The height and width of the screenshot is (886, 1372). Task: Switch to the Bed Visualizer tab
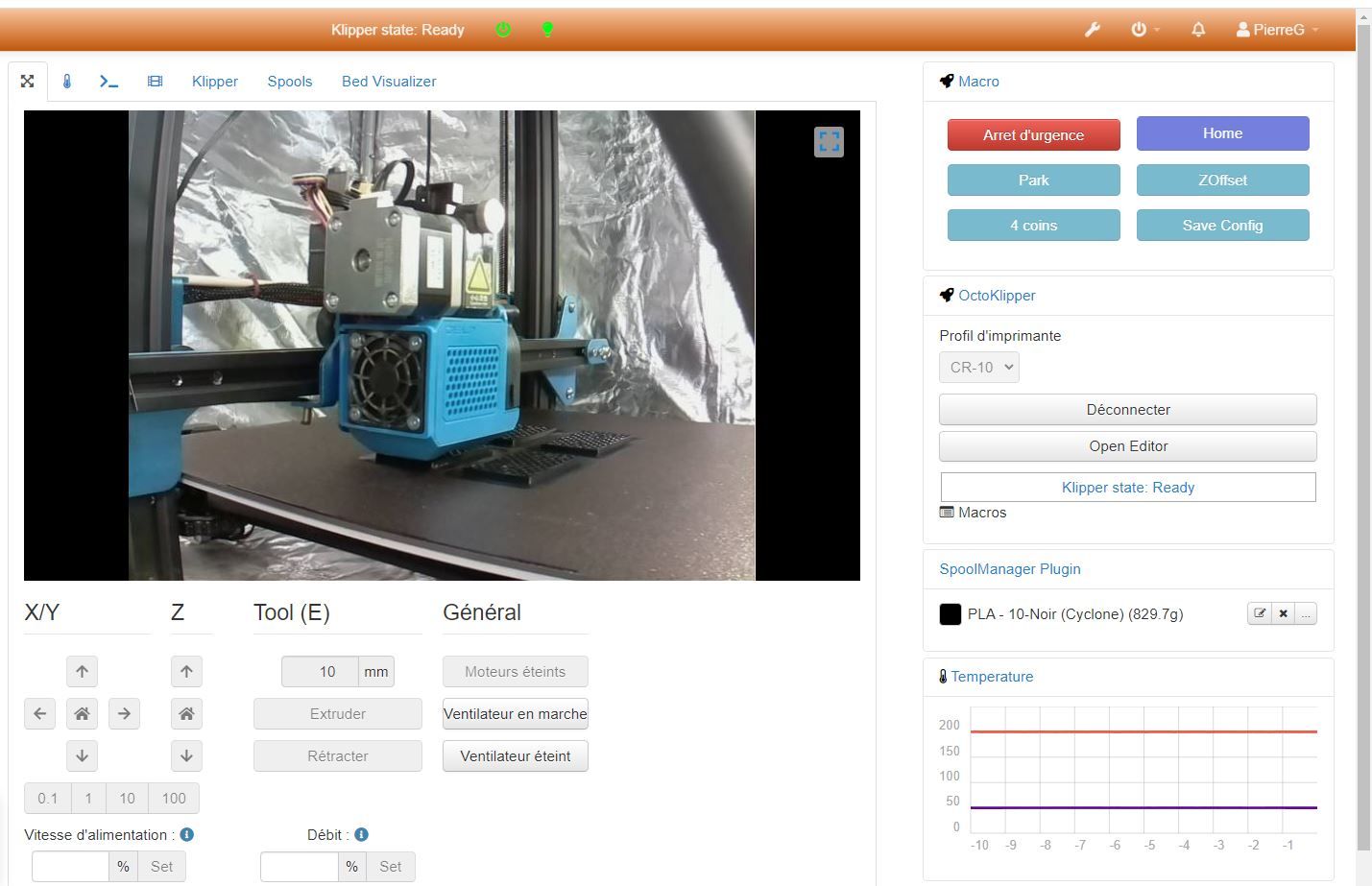[x=389, y=82]
